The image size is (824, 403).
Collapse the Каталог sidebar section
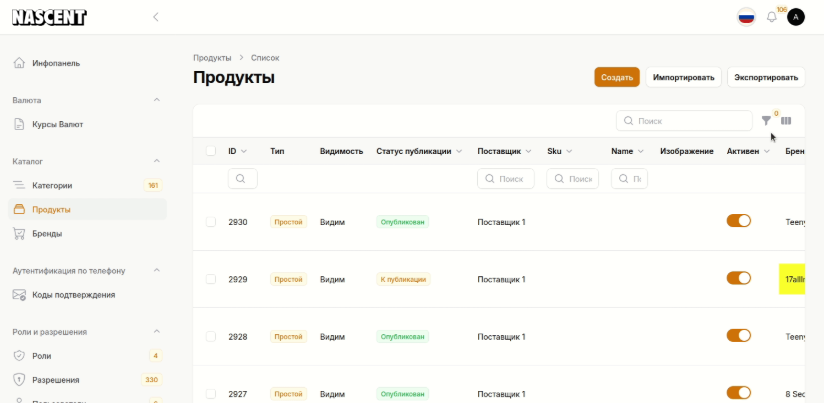coord(156,161)
